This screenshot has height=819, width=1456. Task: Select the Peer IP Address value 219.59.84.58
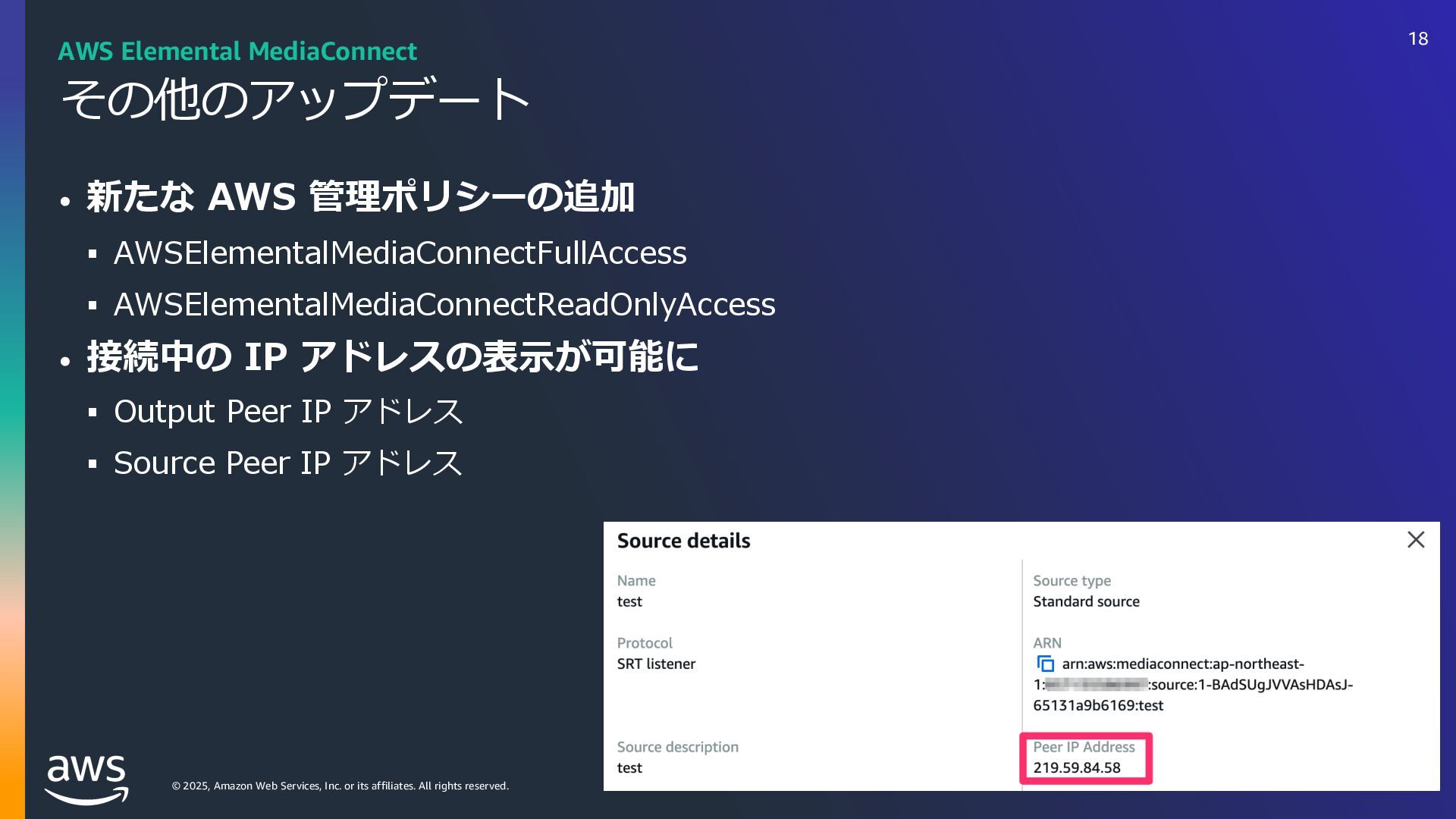point(1076,767)
